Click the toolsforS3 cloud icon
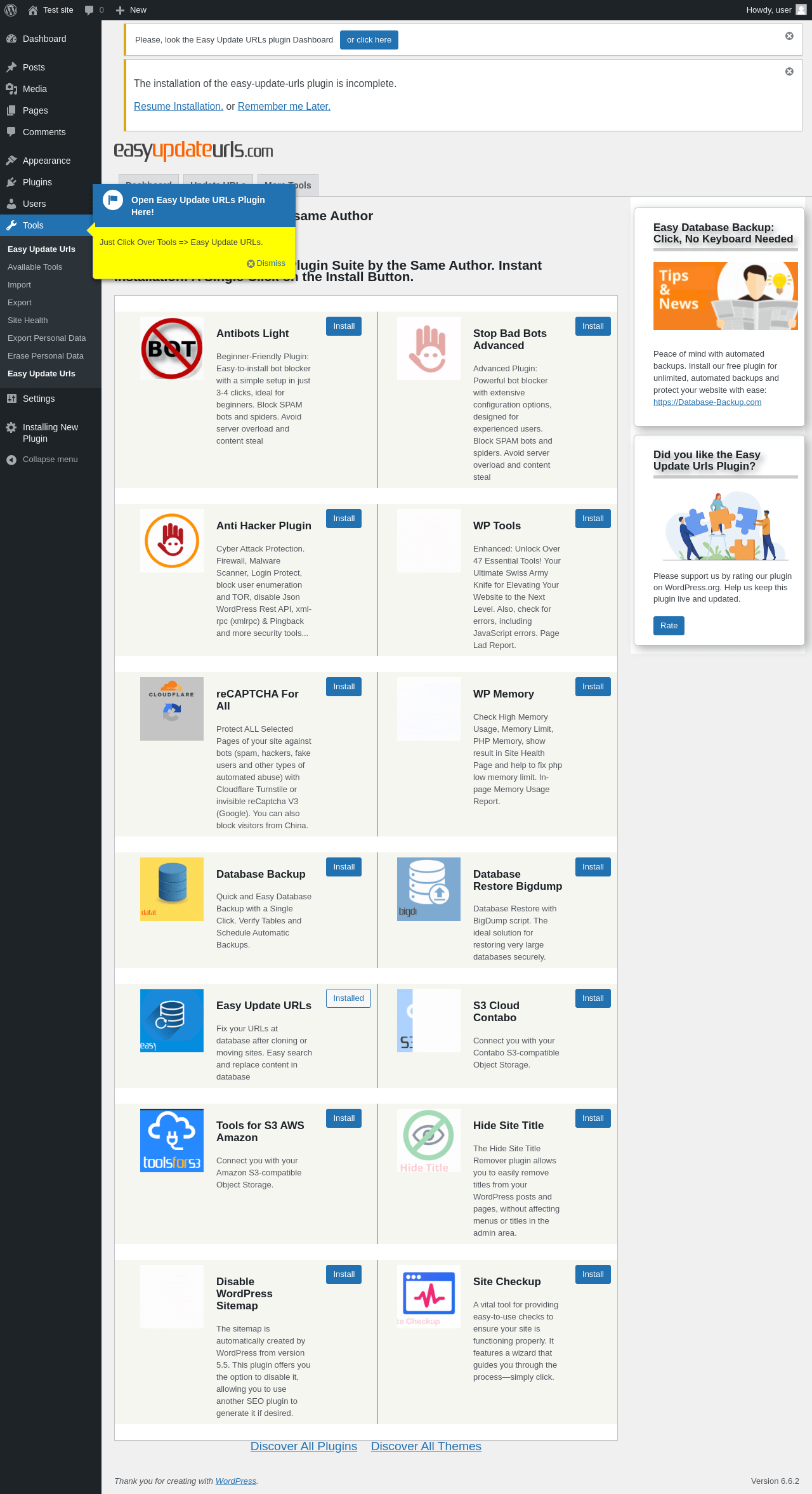Screen dimensions: 812x1494 click(x=172, y=1140)
